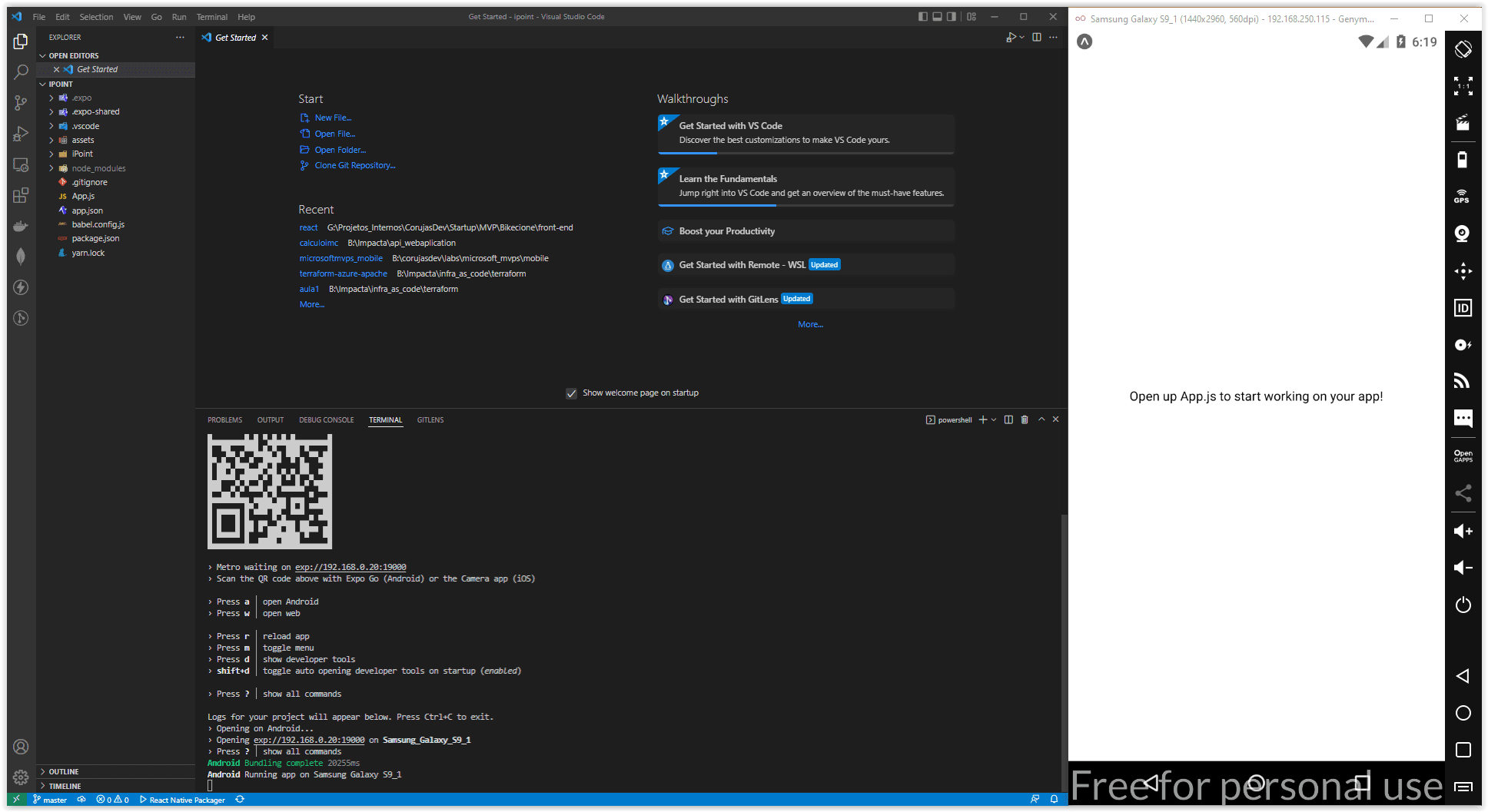The height and width of the screenshot is (812, 1488).
Task: Open Genymotion battery widget
Action: tap(1463, 159)
